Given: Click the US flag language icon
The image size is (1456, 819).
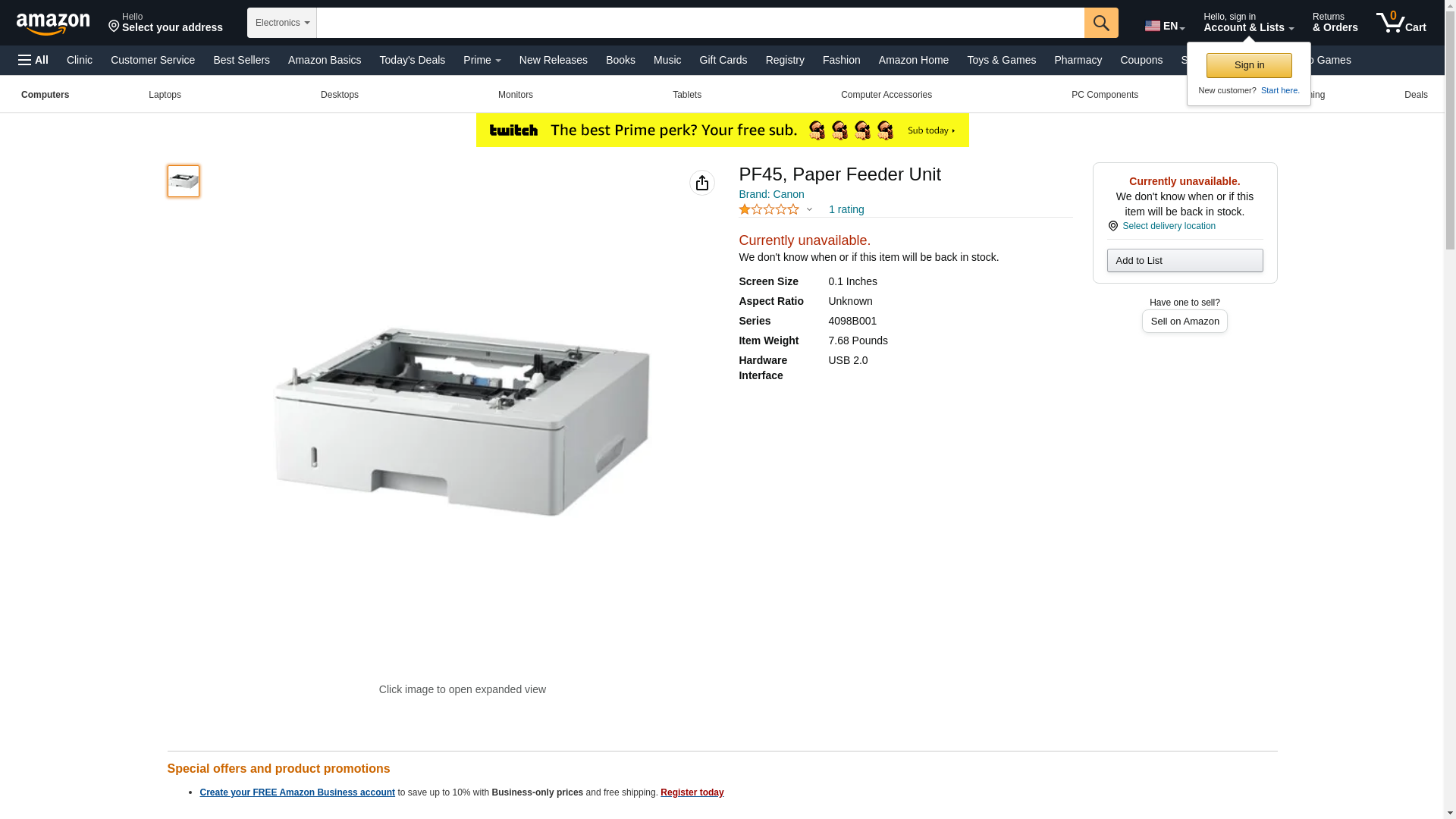Looking at the screenshot, I should pos(1153,26).
